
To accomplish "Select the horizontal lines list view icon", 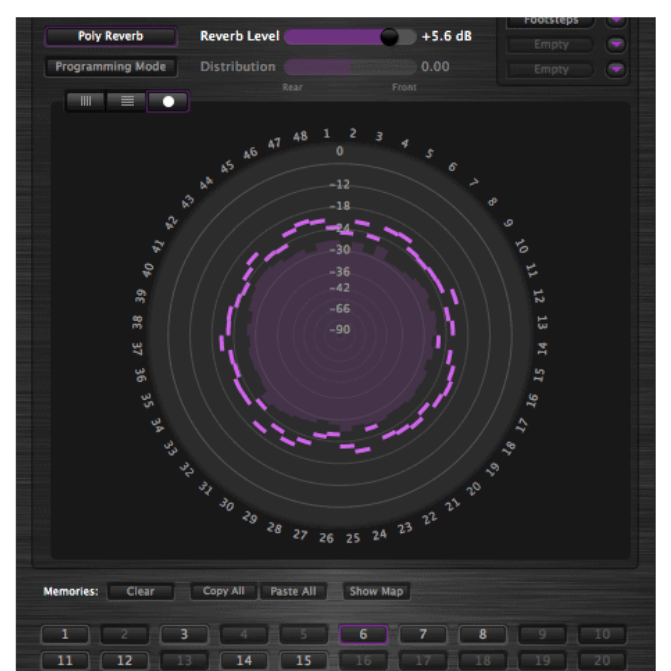I will coord(127,101).
